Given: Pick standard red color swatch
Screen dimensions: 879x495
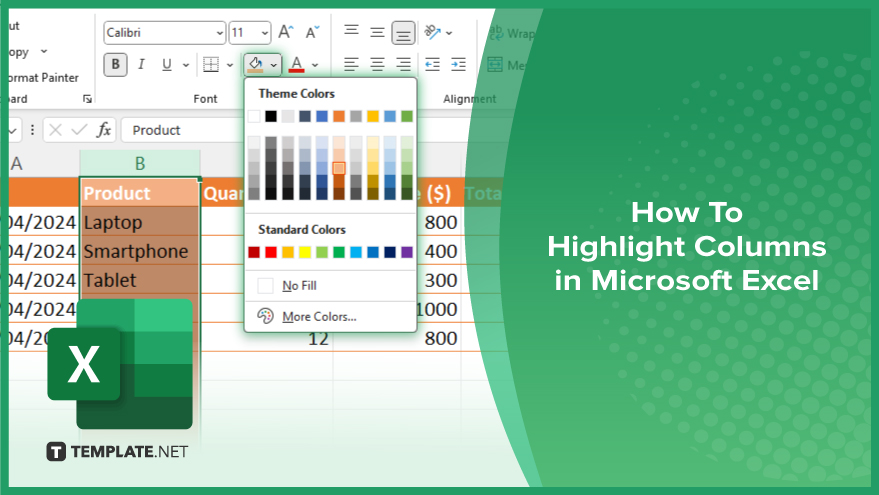Looking at the screenshot, I should (x=271, y=252).
